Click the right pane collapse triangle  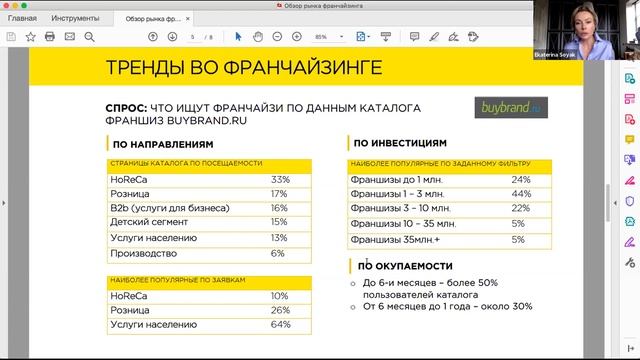(615, 203)
